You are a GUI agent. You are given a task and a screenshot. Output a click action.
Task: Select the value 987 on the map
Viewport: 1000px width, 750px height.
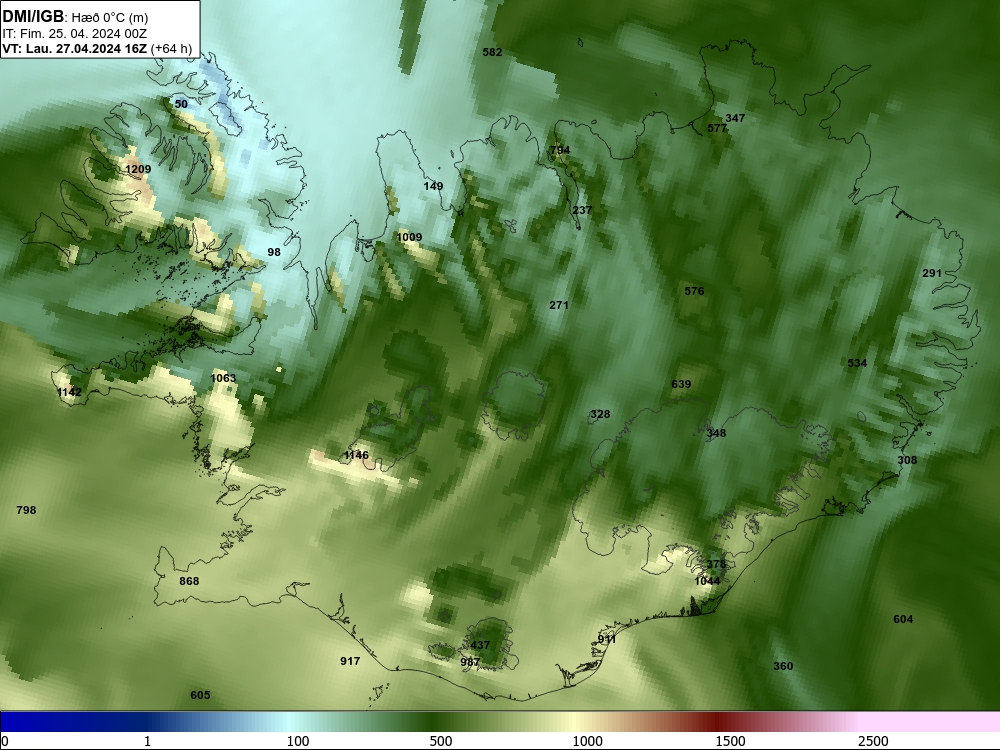[470, 663]
